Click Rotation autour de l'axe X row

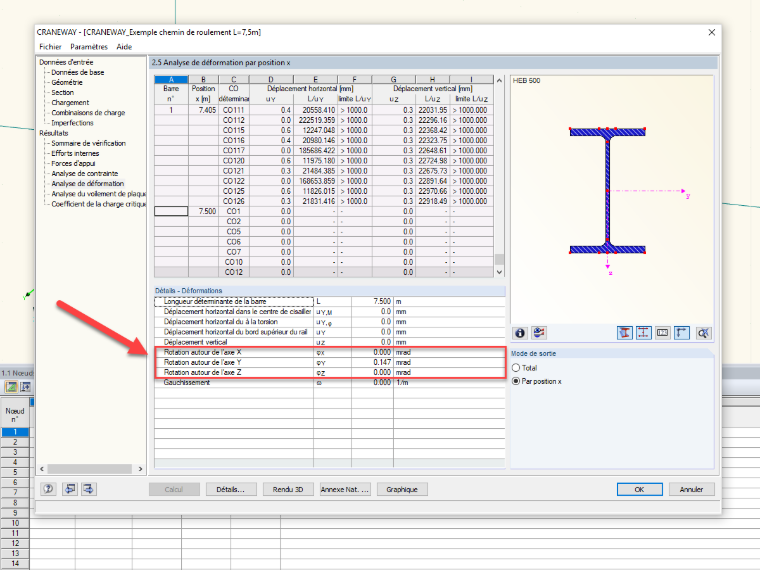click(330, 352)
